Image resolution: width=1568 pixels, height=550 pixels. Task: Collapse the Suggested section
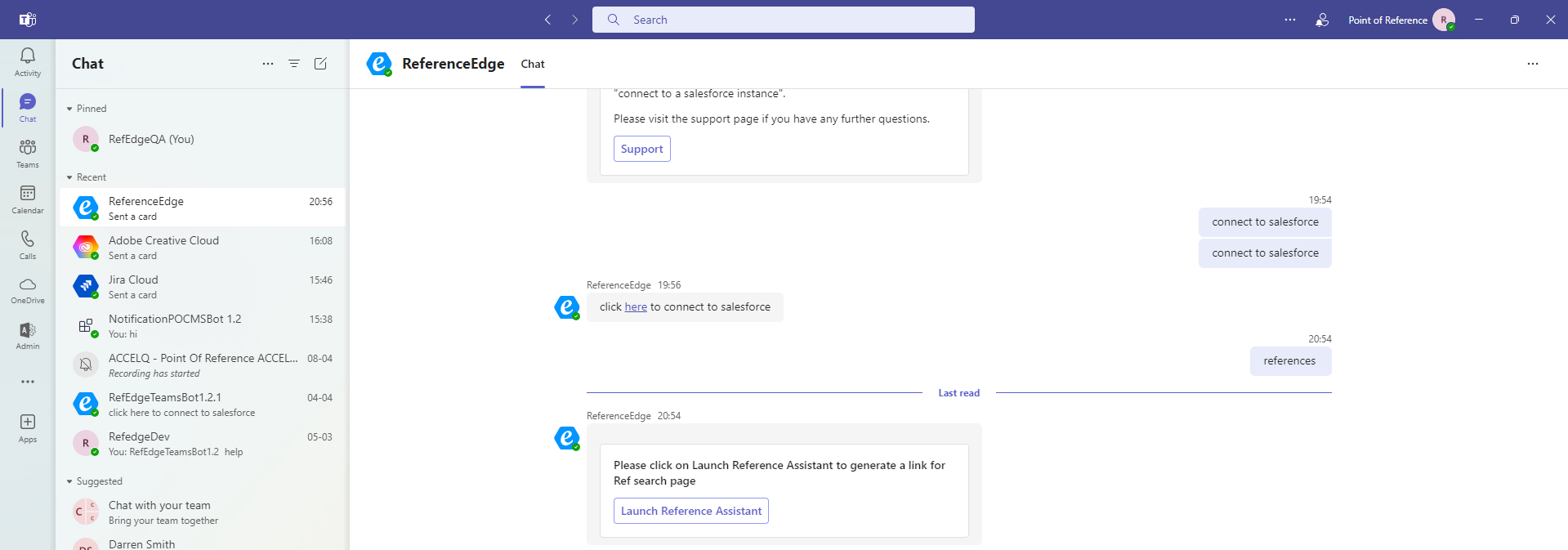click(x=70, y=481)
